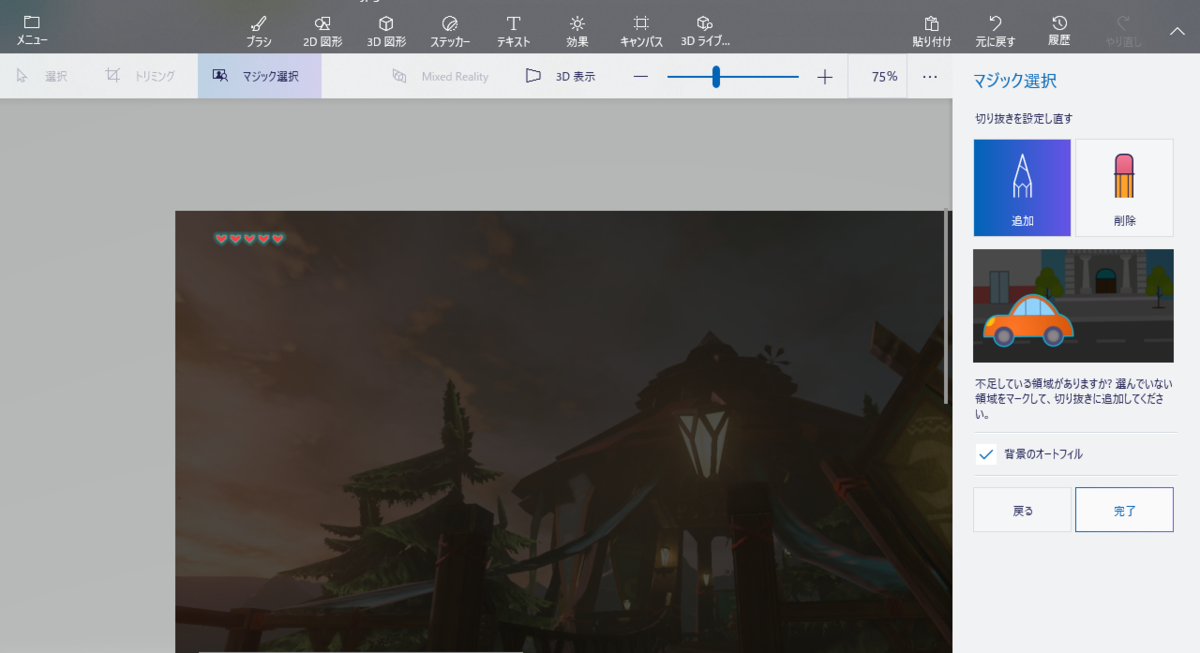
Task: Open the キャンバス canvas settings
Action: tap(641, 31)
